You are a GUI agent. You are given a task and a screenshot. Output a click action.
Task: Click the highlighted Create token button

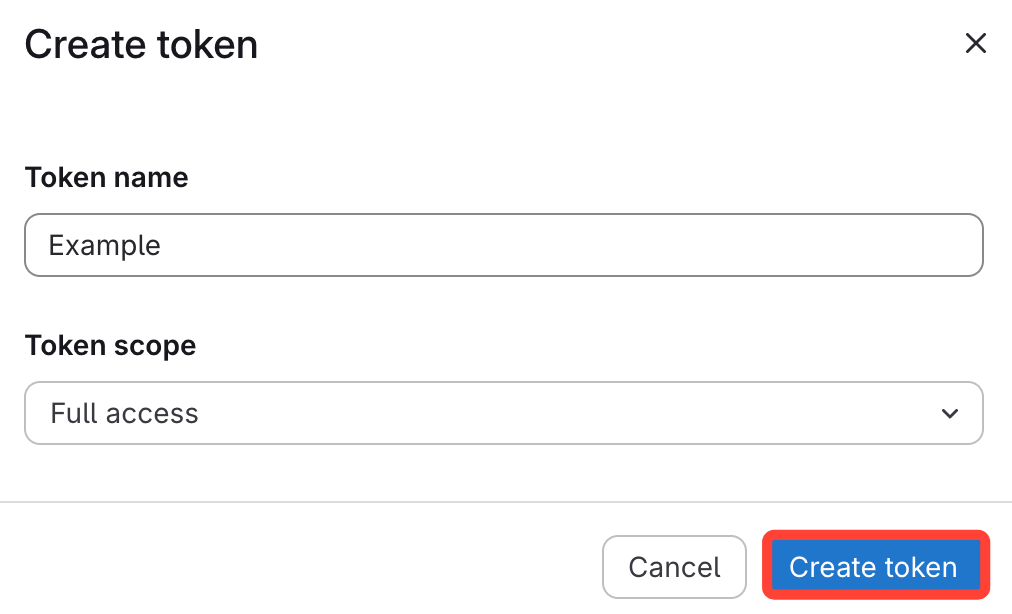[x=875, y=566]
